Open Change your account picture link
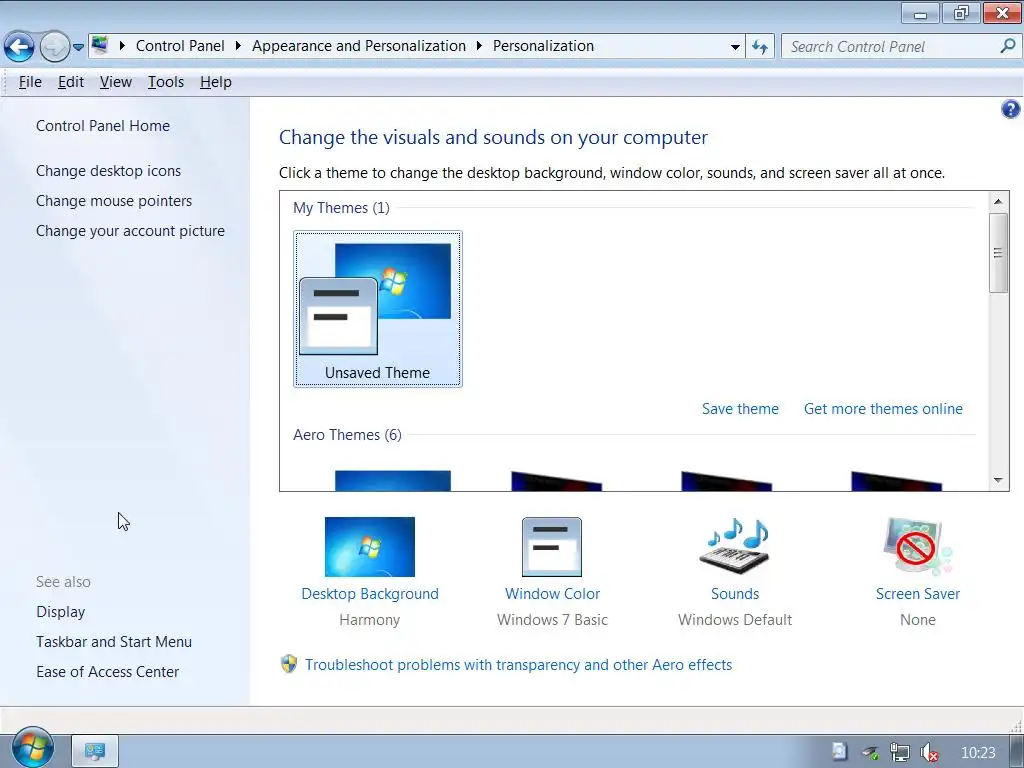1024x768 pixels. 130,231
